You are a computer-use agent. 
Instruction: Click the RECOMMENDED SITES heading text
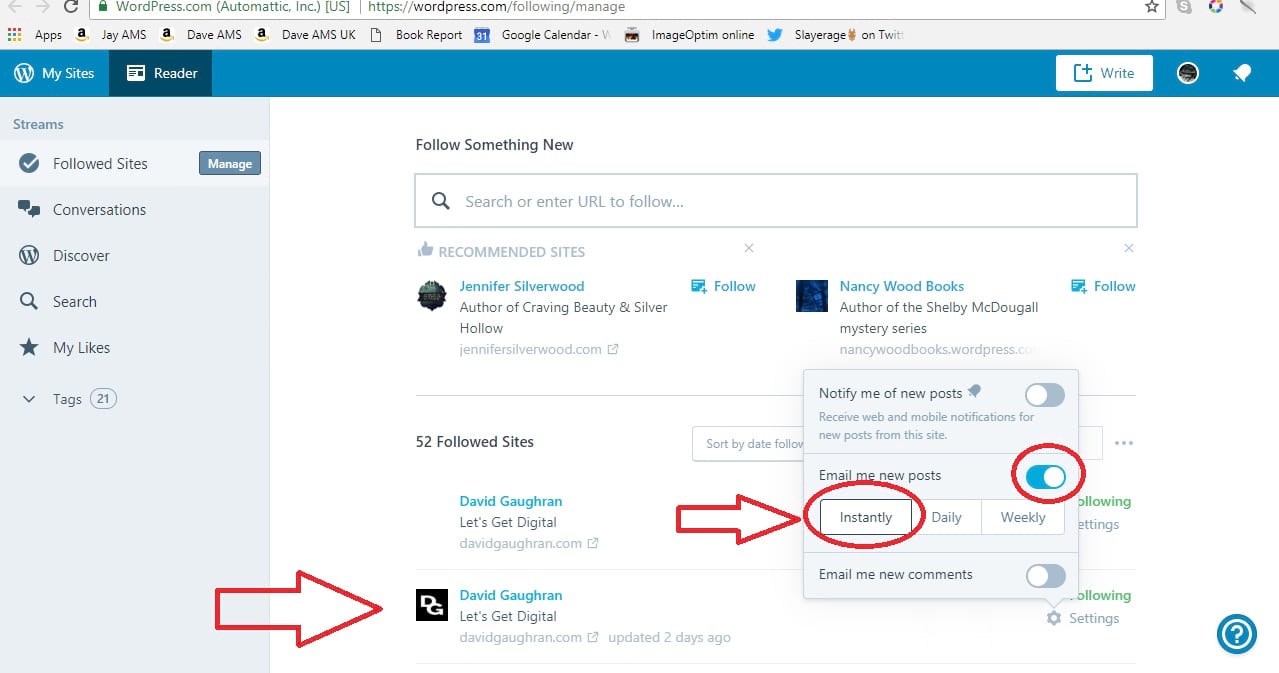pyautogui.click(x=512, y=252)
